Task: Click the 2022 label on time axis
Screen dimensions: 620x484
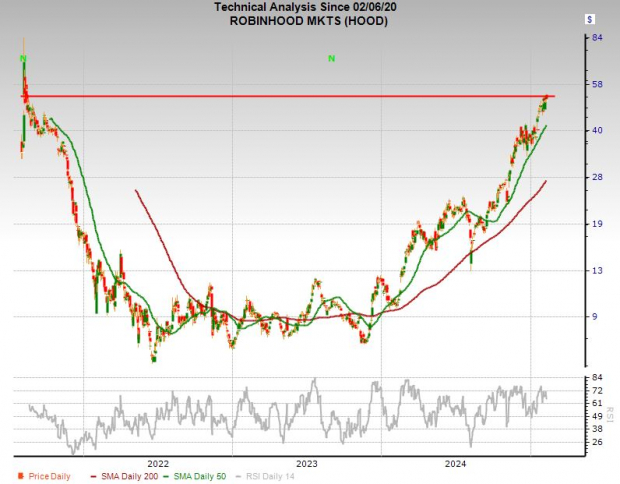Action: tap(157, 464)
